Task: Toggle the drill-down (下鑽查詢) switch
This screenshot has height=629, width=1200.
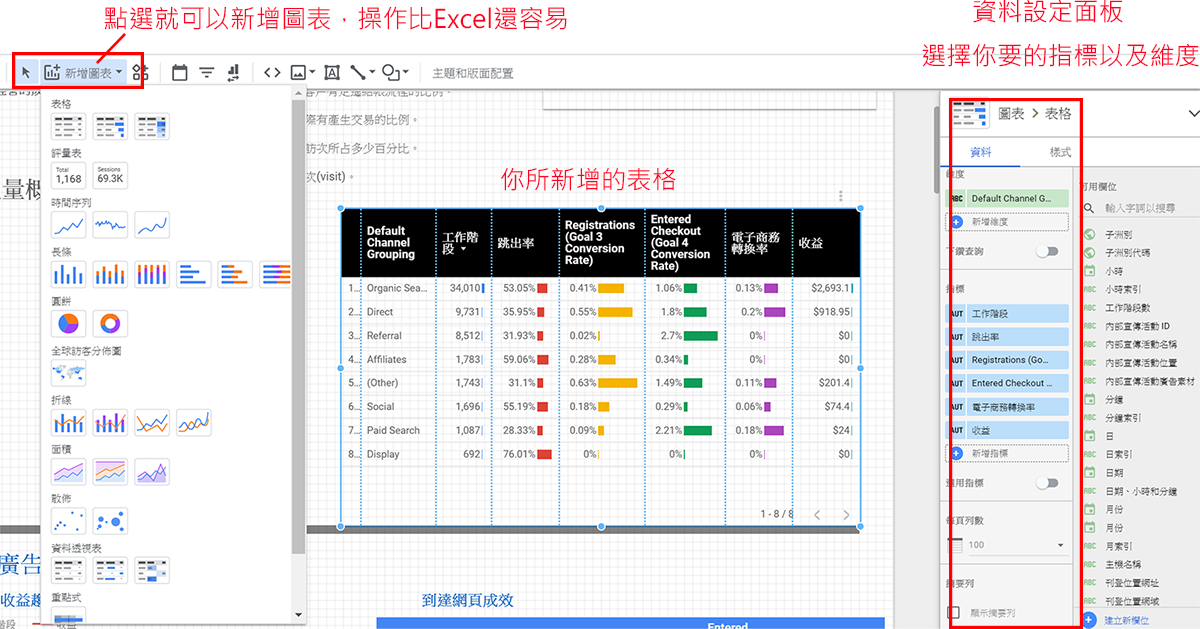Action: pos(1047,251)
